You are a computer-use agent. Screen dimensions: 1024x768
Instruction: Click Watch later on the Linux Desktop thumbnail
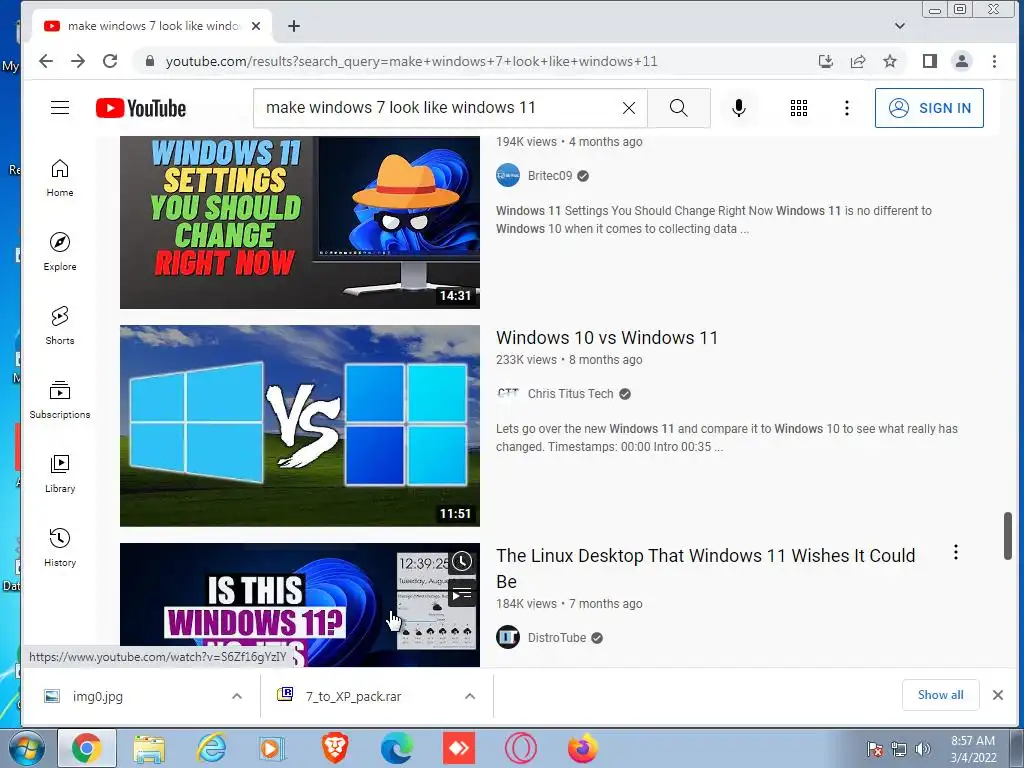point(462,562)
